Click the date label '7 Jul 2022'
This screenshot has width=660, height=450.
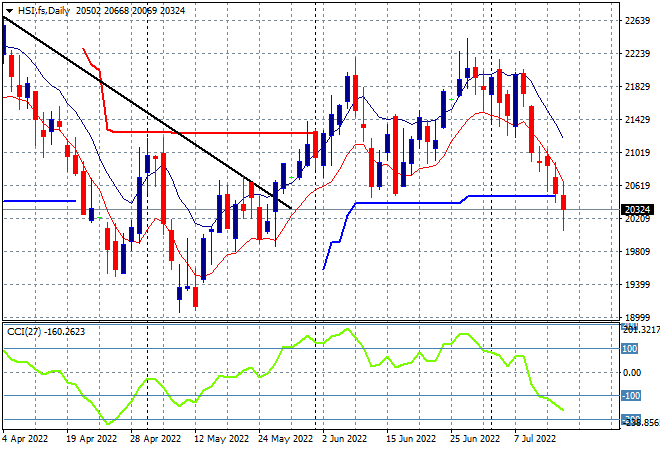535,439
